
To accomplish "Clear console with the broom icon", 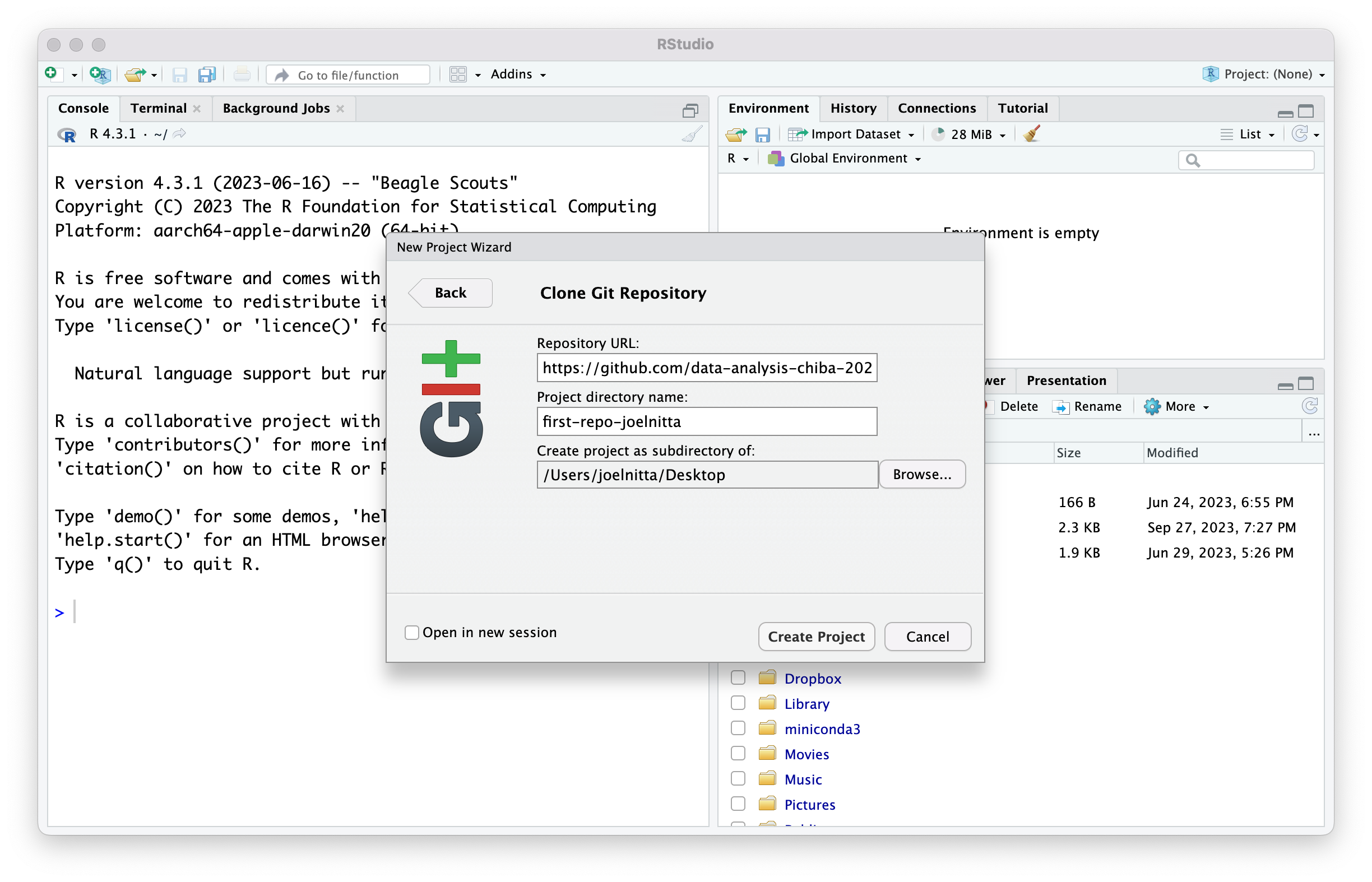I will pyautogui.click(x=692, y=134).
